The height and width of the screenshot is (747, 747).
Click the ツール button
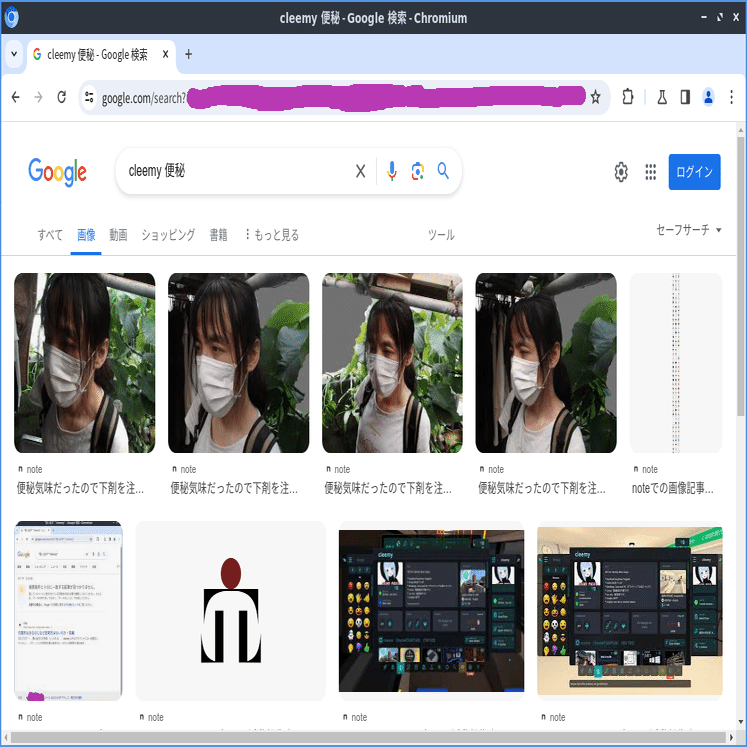pyautogui.click(x=441, y=235)
